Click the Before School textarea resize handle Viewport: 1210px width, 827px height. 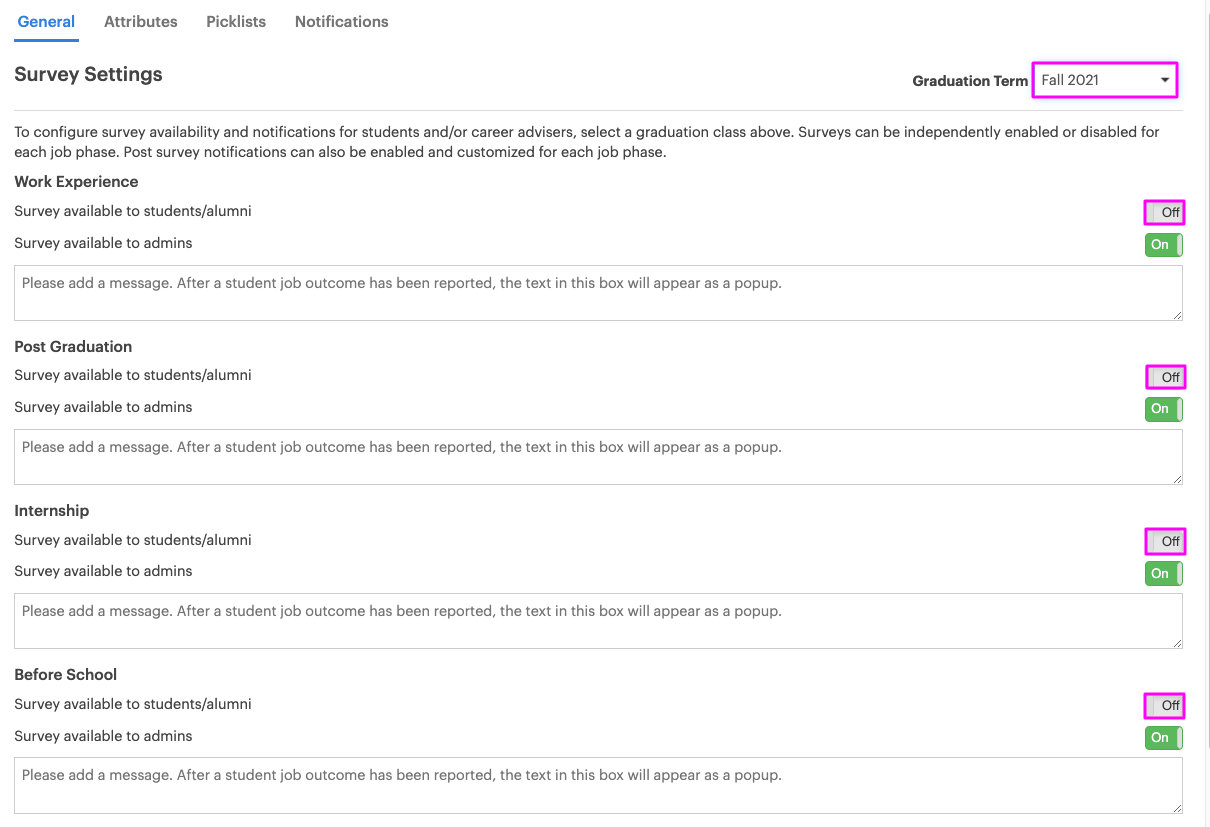(x=1176, y=806)
